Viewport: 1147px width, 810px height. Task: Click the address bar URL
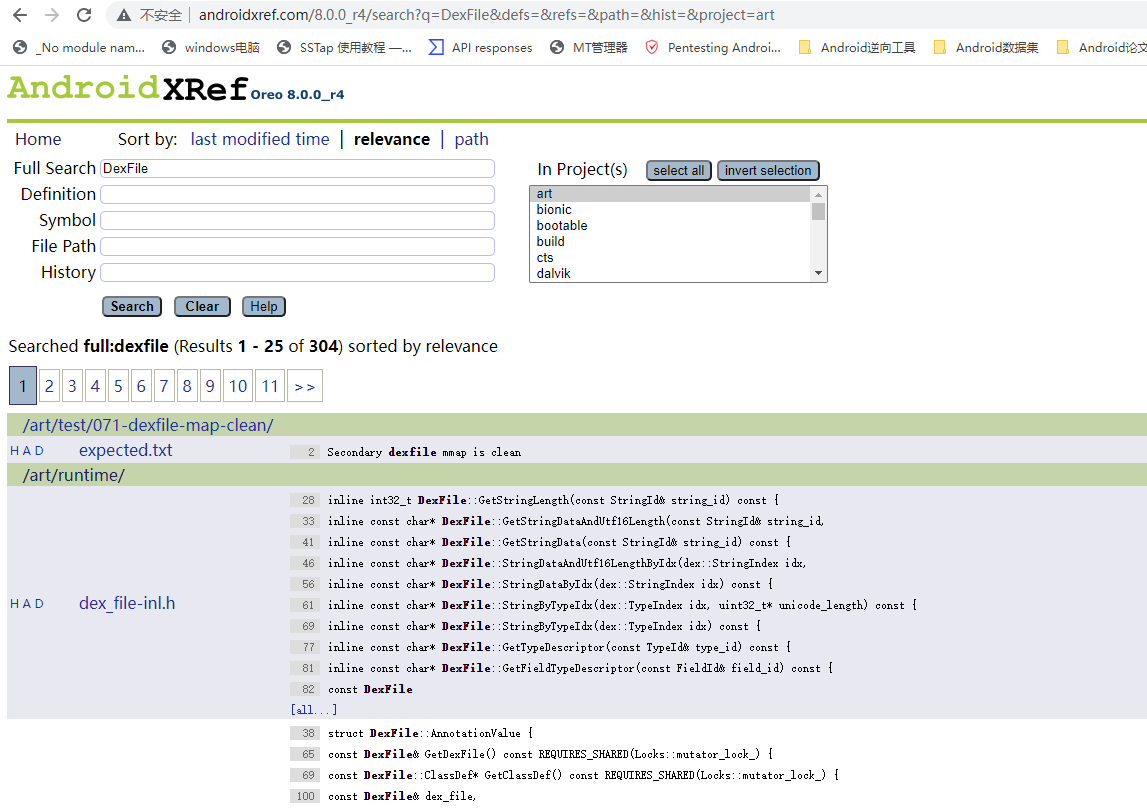[x=486, y=15]
